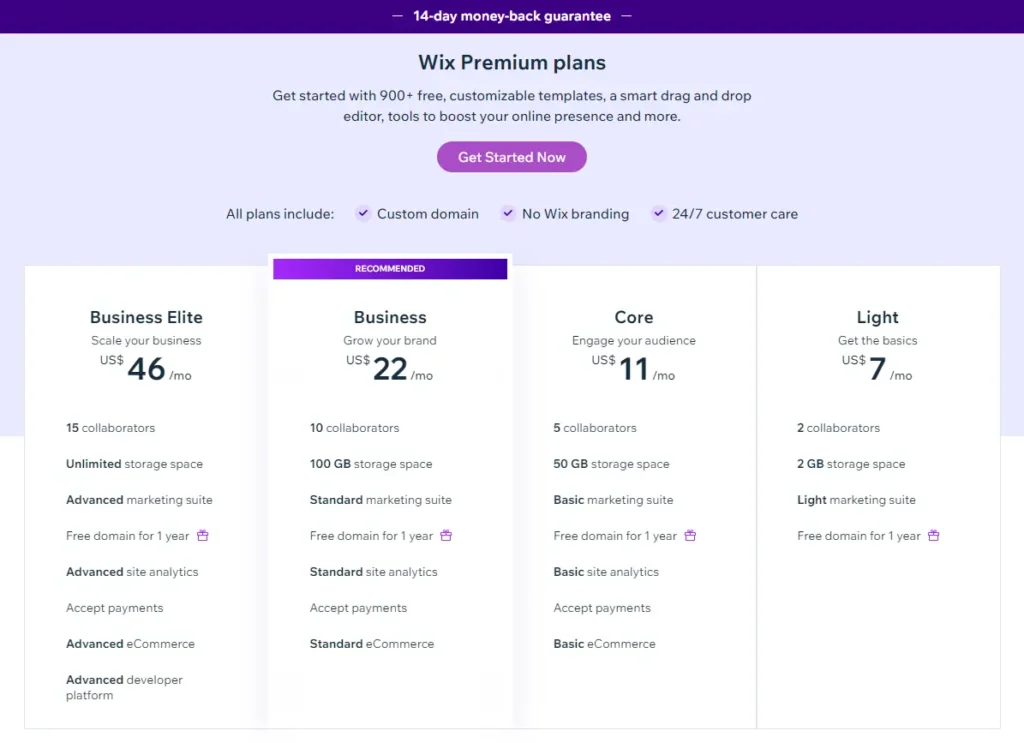The height and width of the screenshot is (743, 1024).
Task: Click Basic site analytics in Core plan
Action: coord(606,572)
